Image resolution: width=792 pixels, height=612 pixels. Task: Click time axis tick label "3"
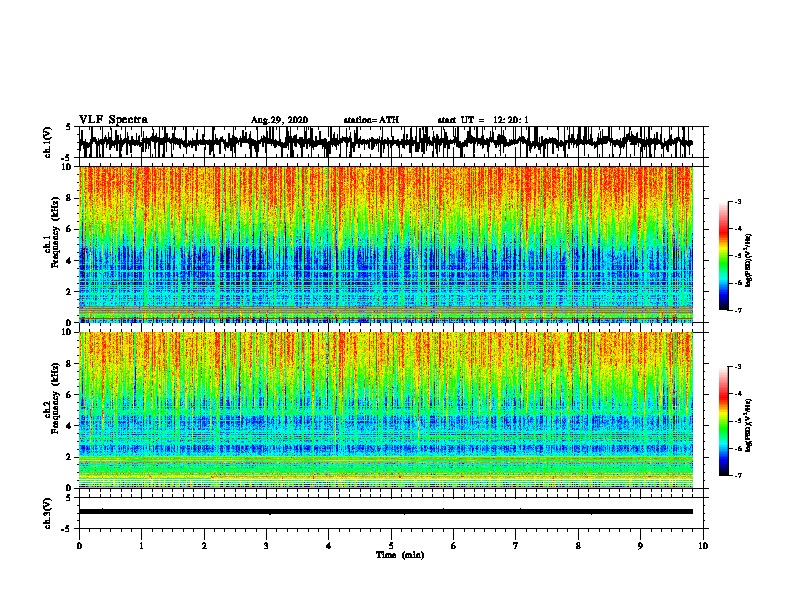(x=266, y=545)
